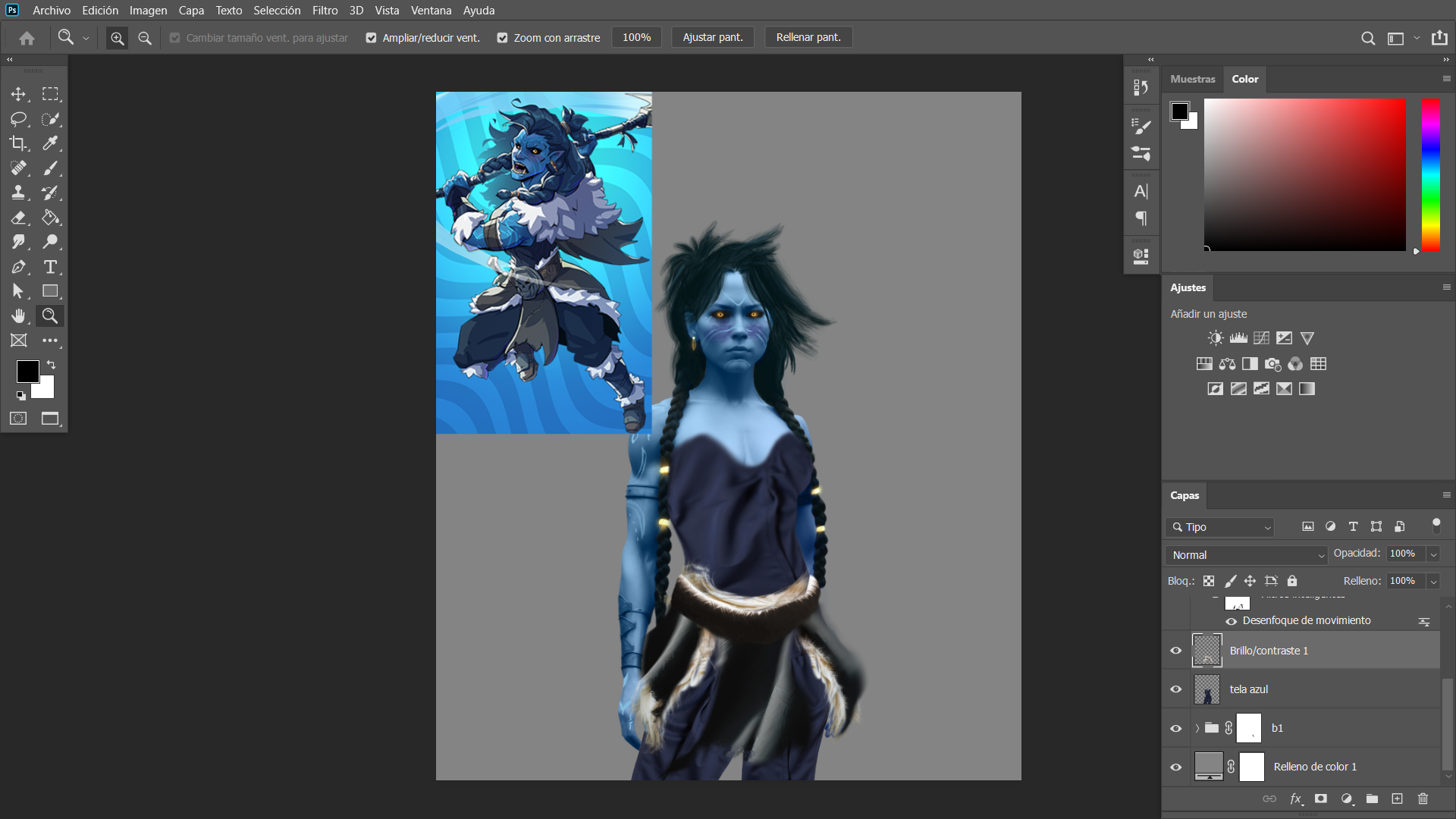Open the workspace switcher dropdown arrow
Image resolution: width=1456 pixels, height=819 pixels.
(1416, 38)
